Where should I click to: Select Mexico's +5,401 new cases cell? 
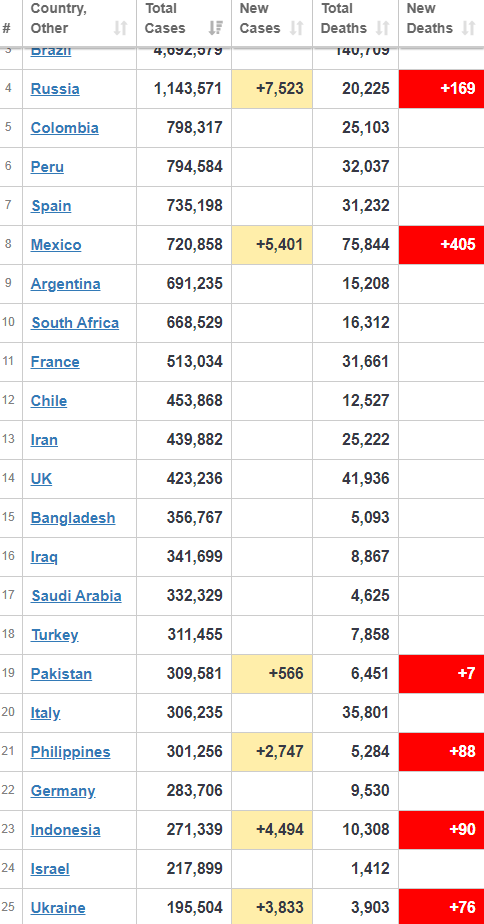pyautogui.click(x=272, y=245)
